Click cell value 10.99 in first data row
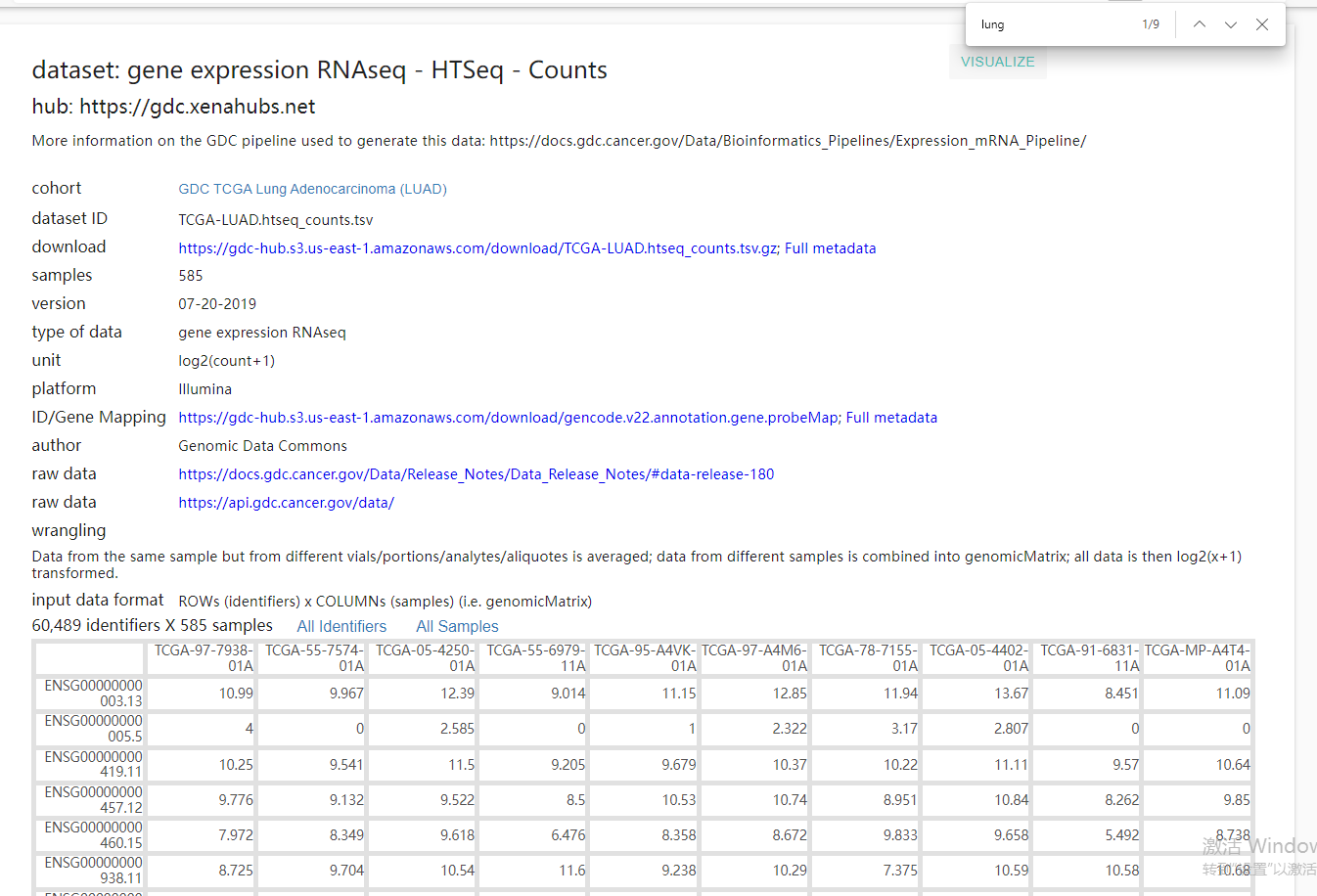The image size is (1317, 896). coord(236,694)
